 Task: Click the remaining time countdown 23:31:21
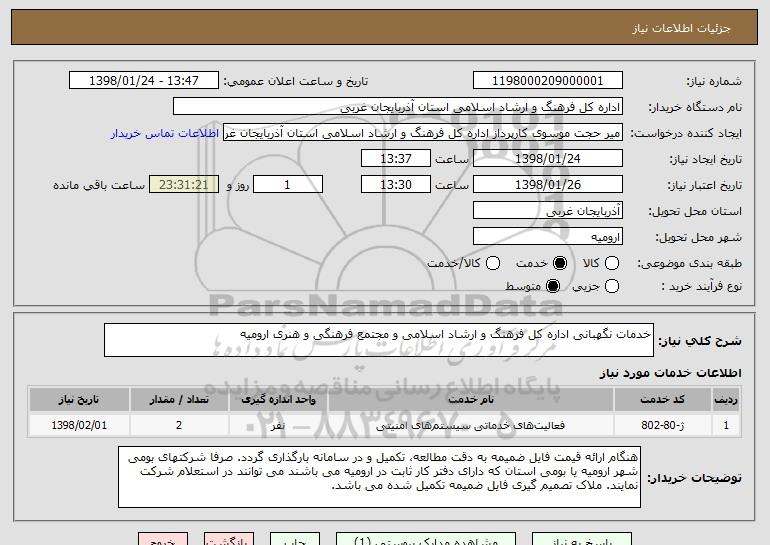click(x=184, y=185)
